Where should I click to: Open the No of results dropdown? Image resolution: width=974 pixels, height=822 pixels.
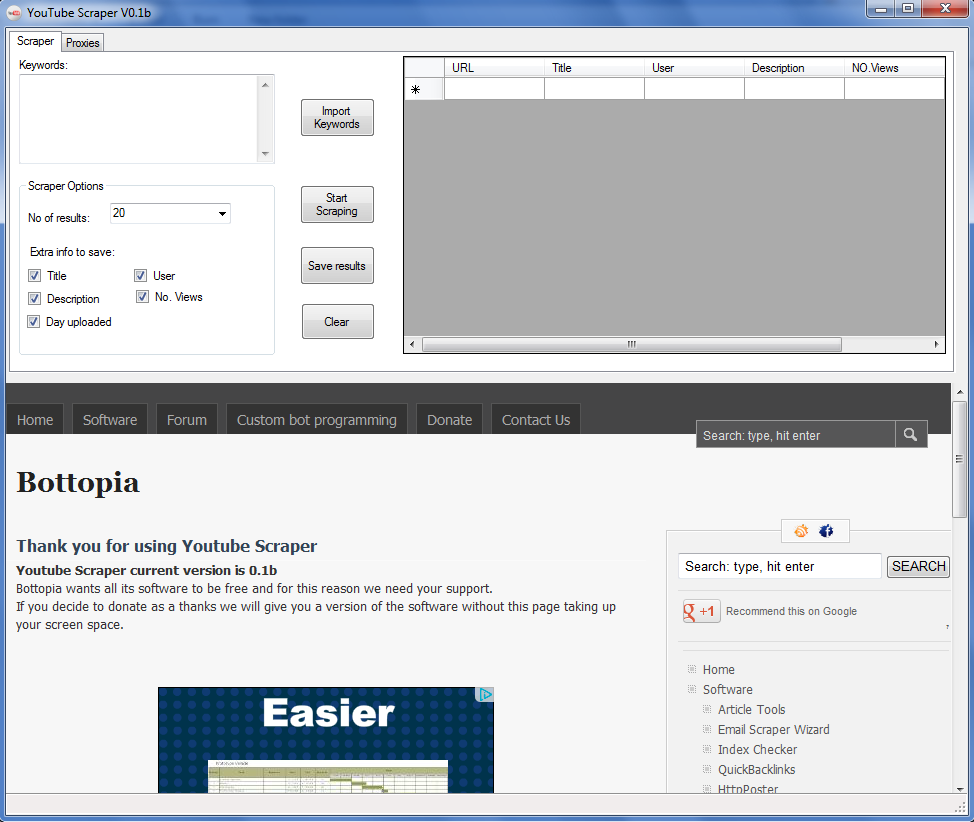[222, 214]
